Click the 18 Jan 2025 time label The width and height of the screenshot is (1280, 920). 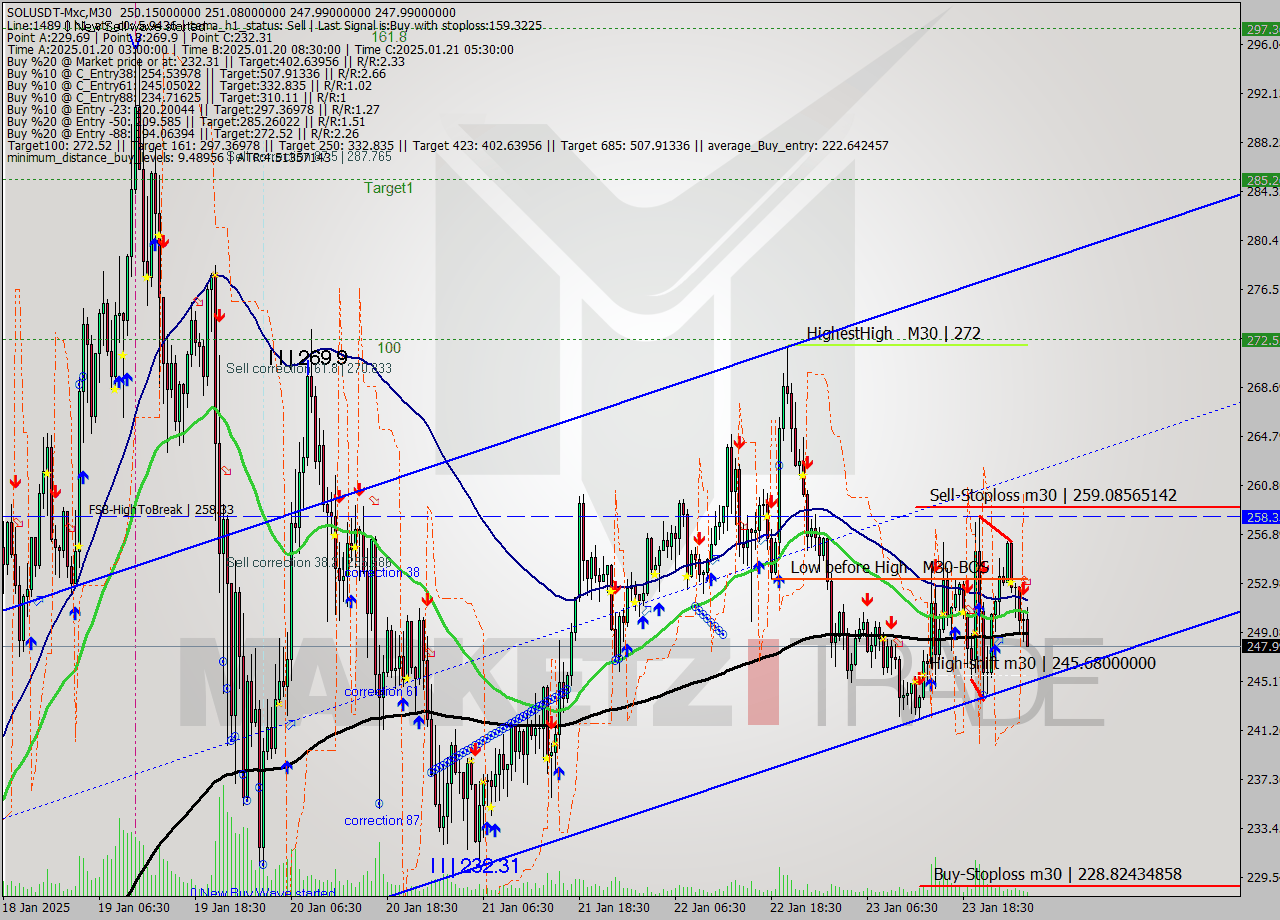[36, 908]
